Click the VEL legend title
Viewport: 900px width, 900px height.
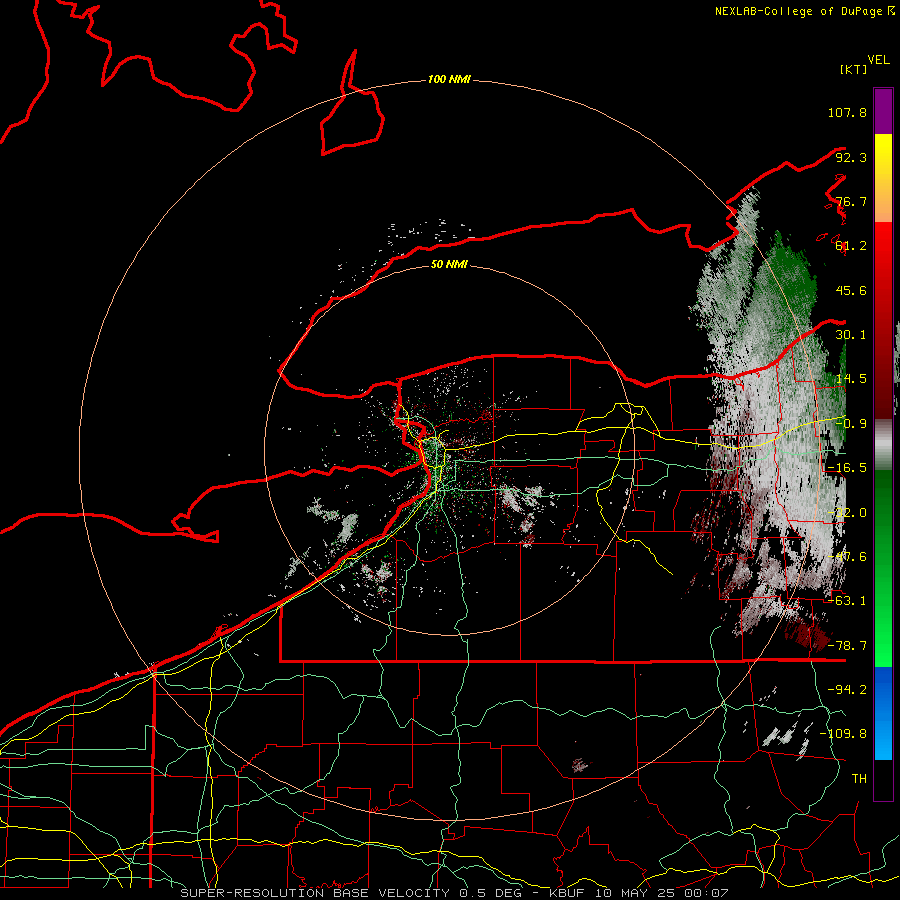878,60
